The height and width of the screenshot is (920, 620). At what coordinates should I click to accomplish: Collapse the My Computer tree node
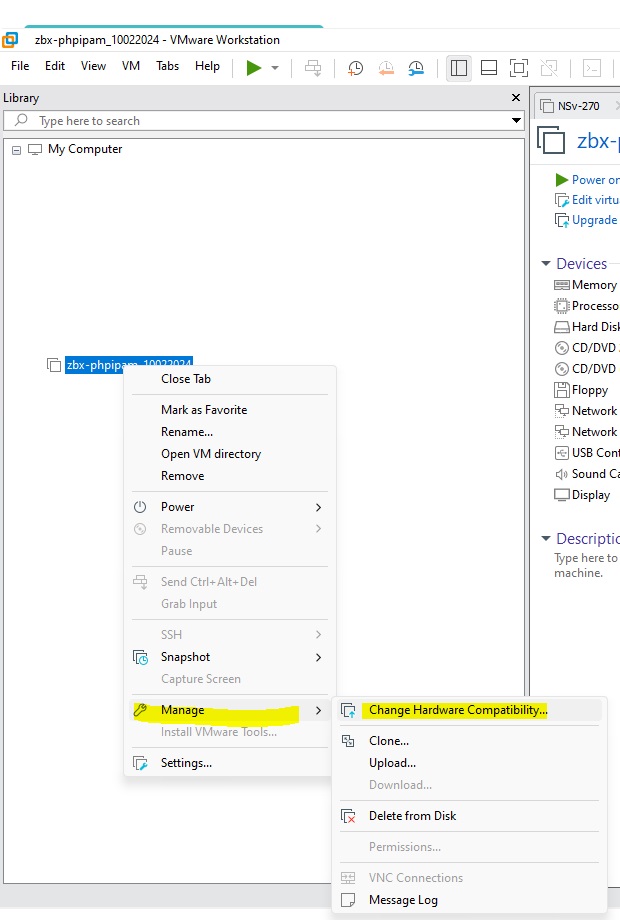(x=17, y=150)
